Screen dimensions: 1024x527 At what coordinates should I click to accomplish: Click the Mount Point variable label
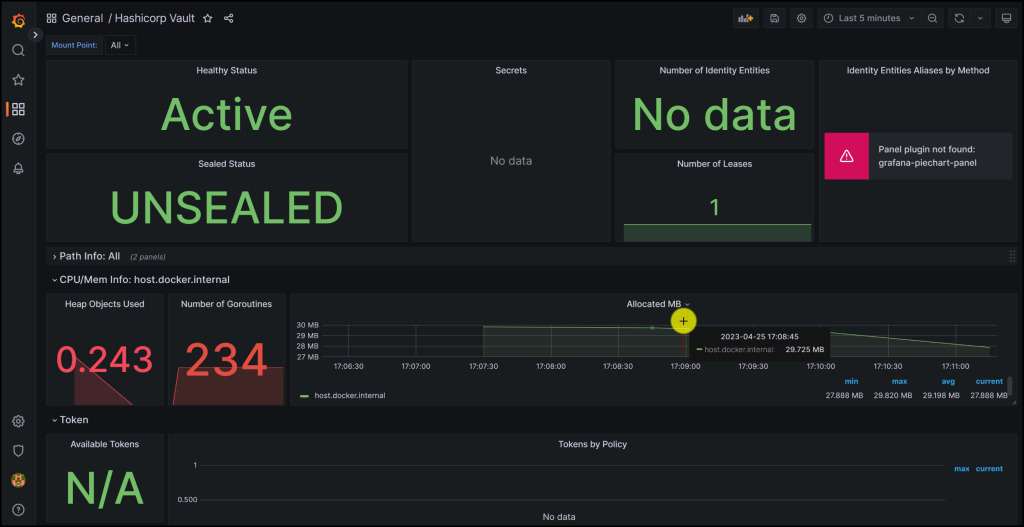(74, 45)
